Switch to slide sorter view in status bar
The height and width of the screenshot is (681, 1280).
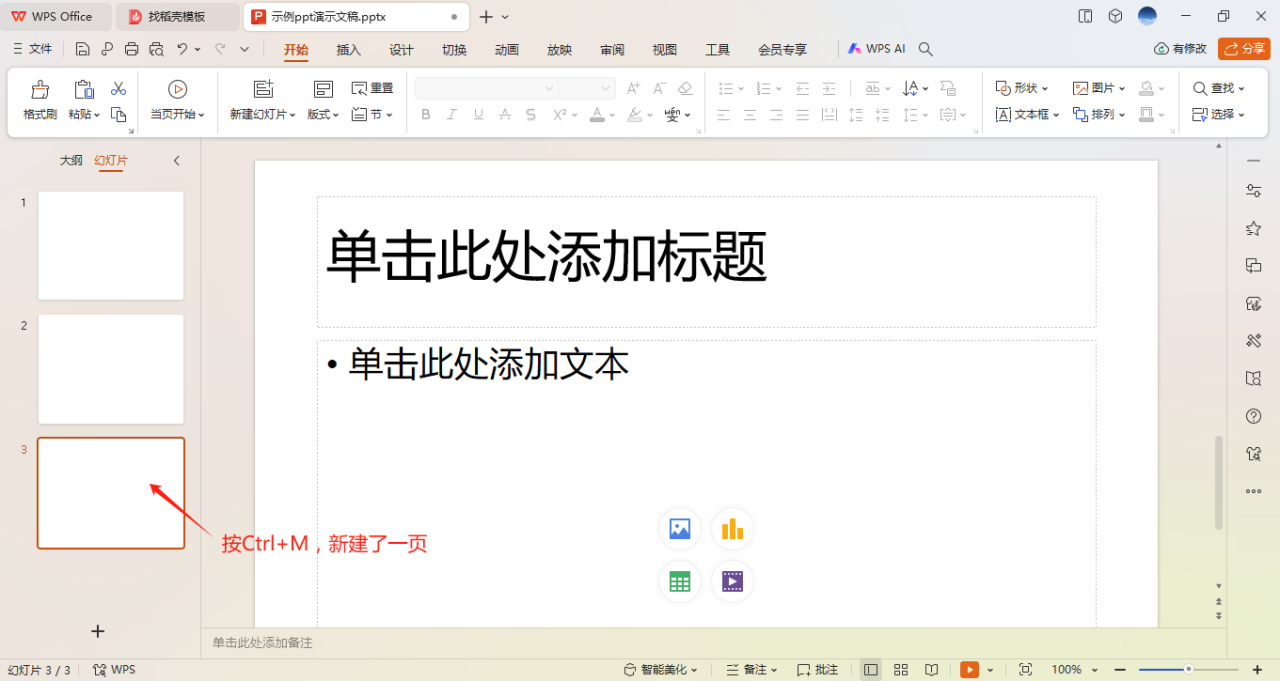(900, 669)
